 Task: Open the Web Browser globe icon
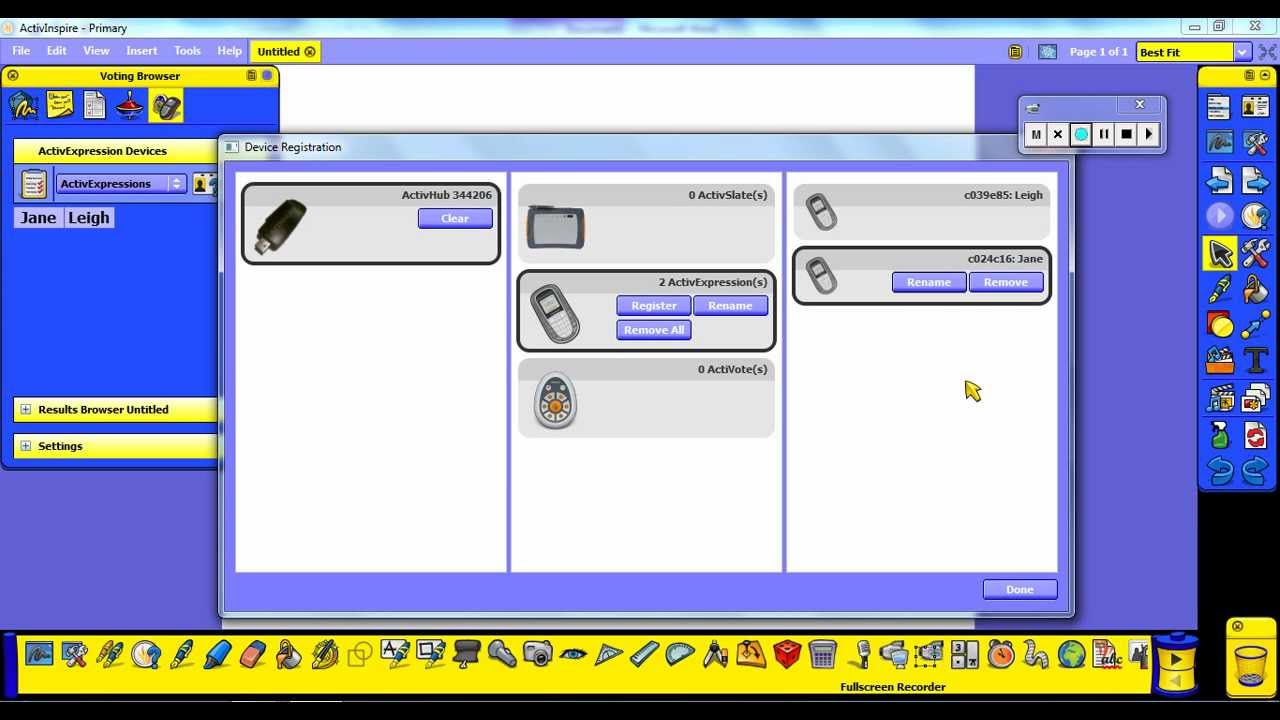pyautogui.click(x=1072, y=654)
